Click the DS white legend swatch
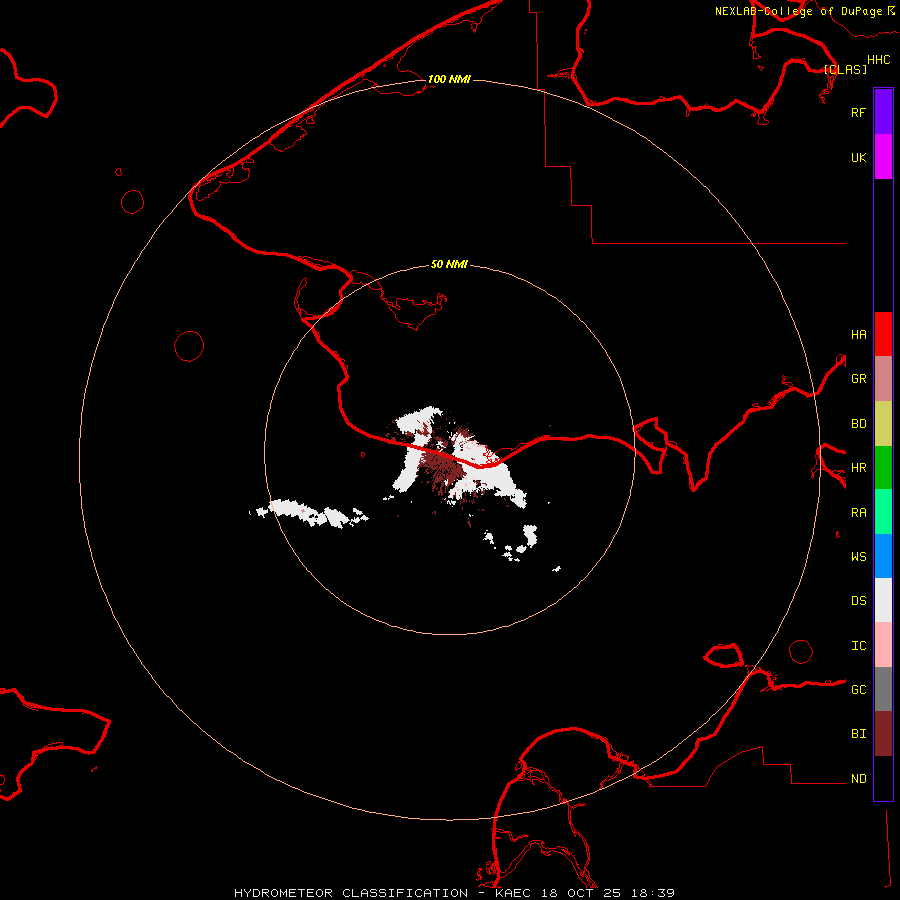The width and height of the screenshot is (900, 900). point(883,600)
